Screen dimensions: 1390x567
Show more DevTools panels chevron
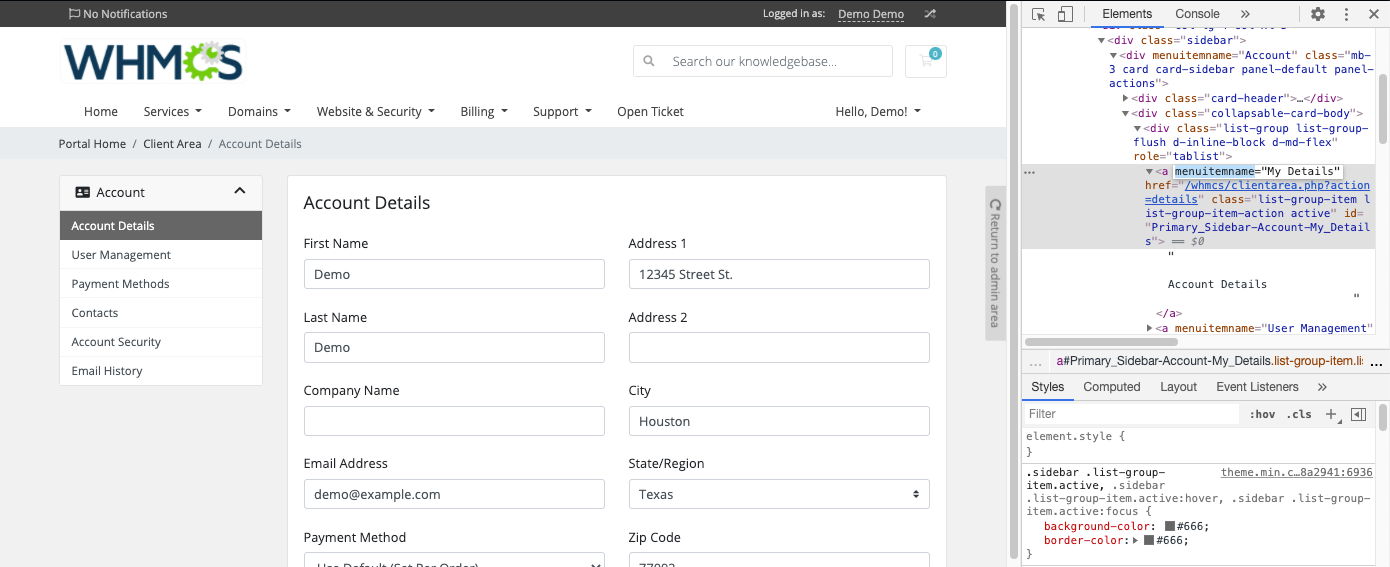pos(1245,14)
